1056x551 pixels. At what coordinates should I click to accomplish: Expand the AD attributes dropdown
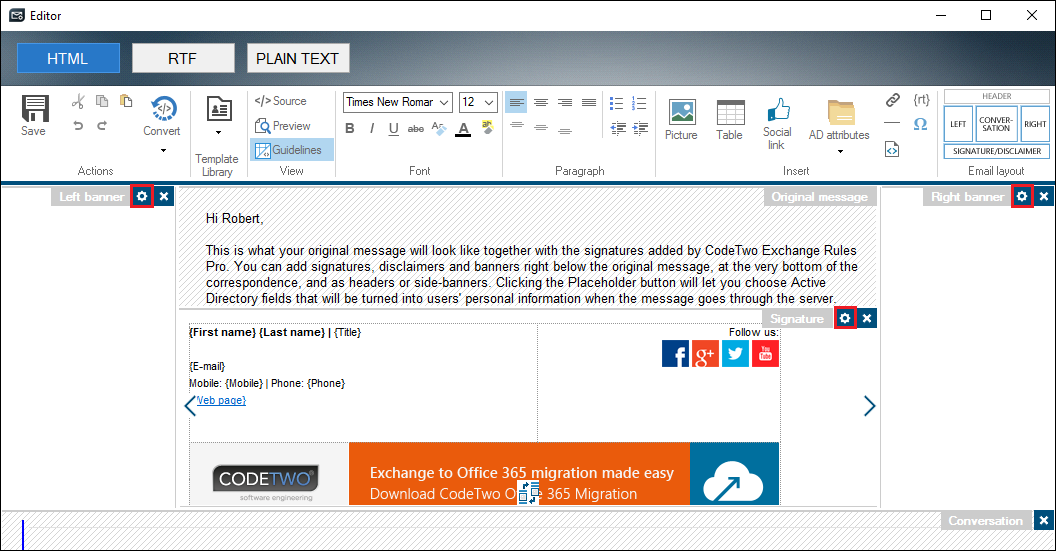point(840,151)
